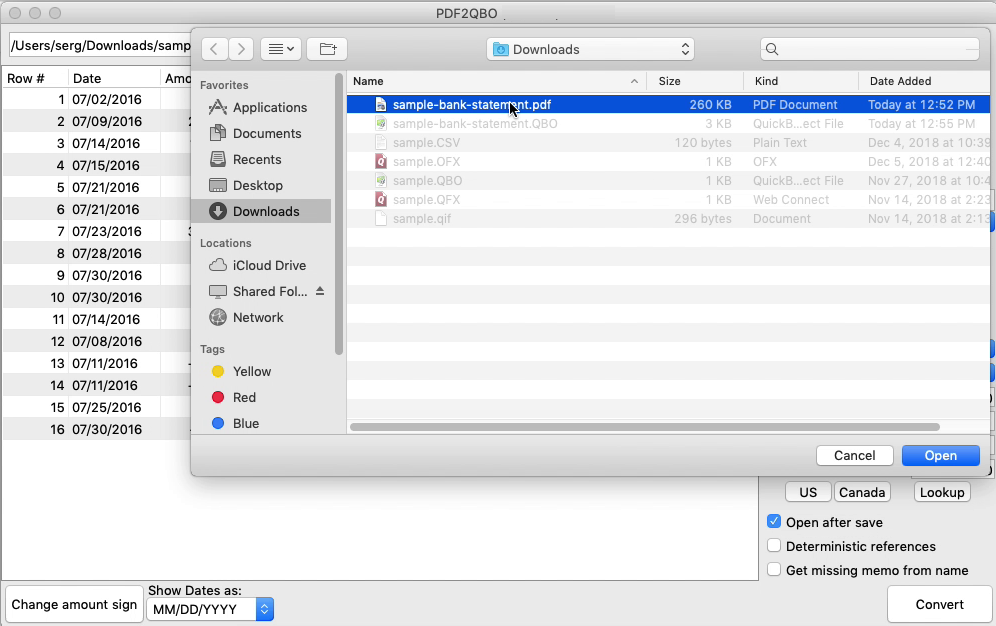Click the Canada button in PDF2QBO
The width and height of the screenshot is (996, 626).
click(862, 492)
